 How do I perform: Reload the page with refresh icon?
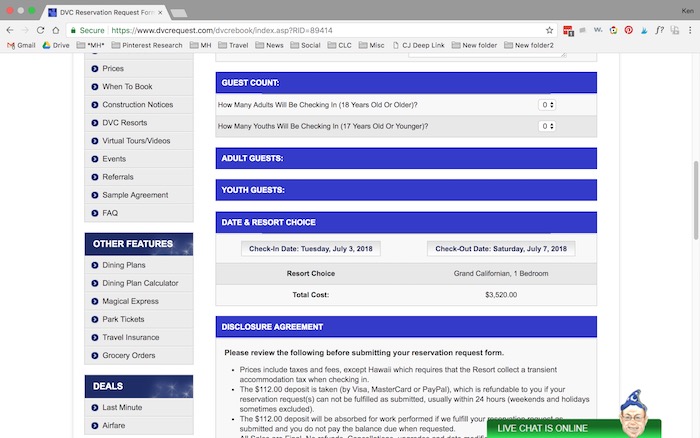[x=40, y=30]
